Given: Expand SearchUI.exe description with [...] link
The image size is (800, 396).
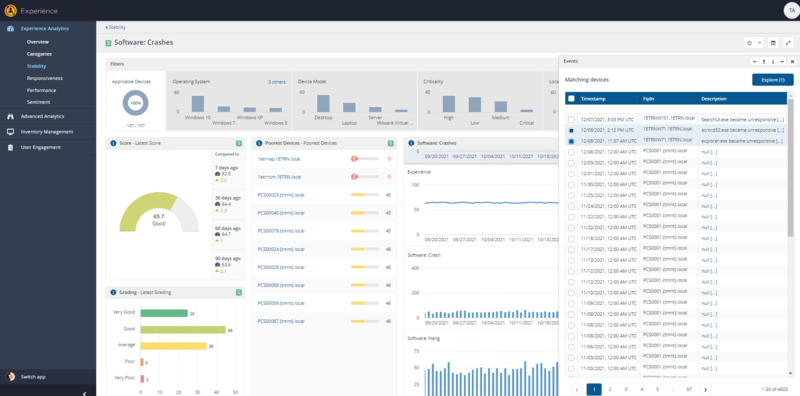Looking at the screenshot, I should [780, 119].
